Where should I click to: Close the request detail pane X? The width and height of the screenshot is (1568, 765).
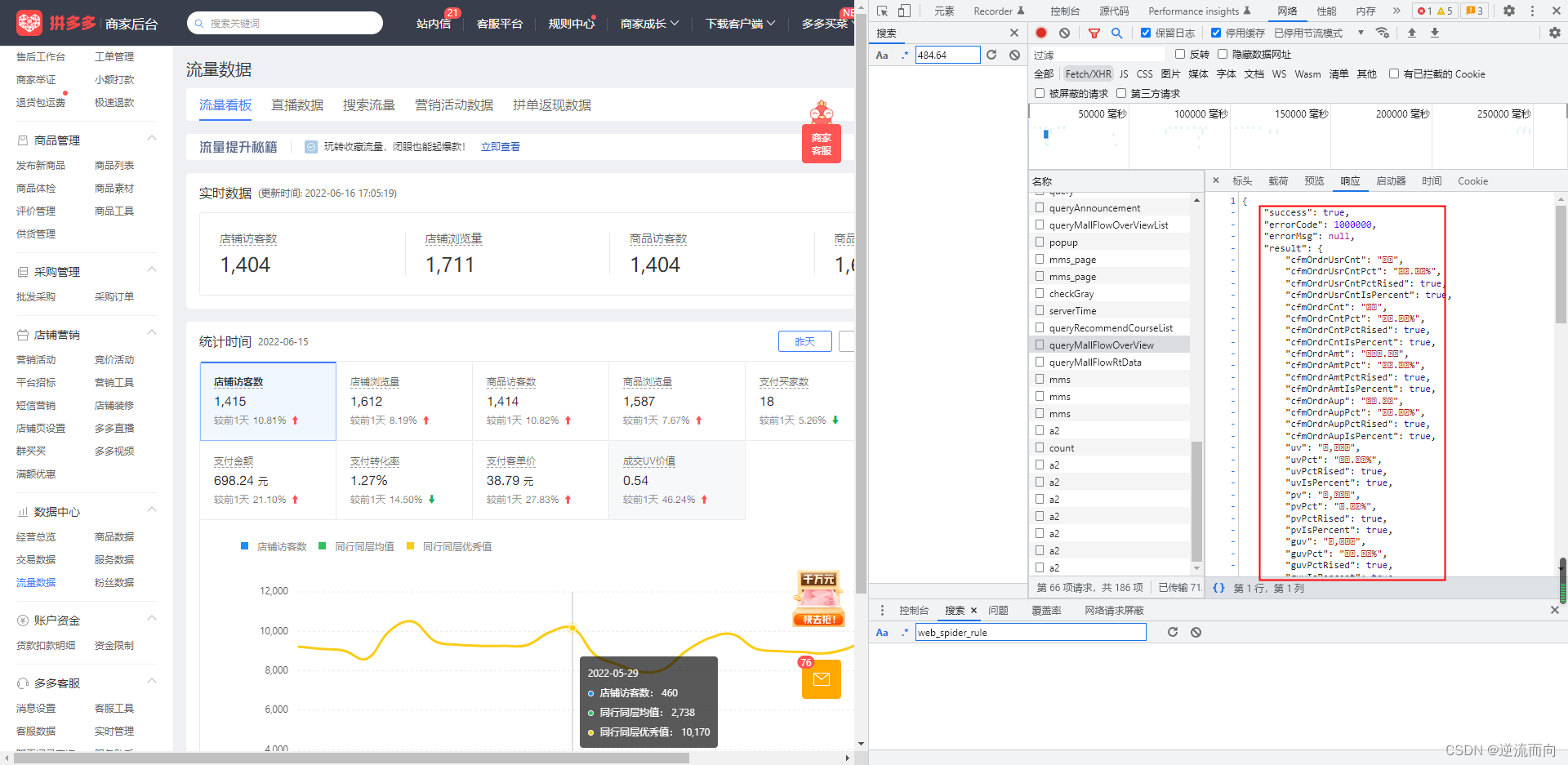[x=1216, y=180]
